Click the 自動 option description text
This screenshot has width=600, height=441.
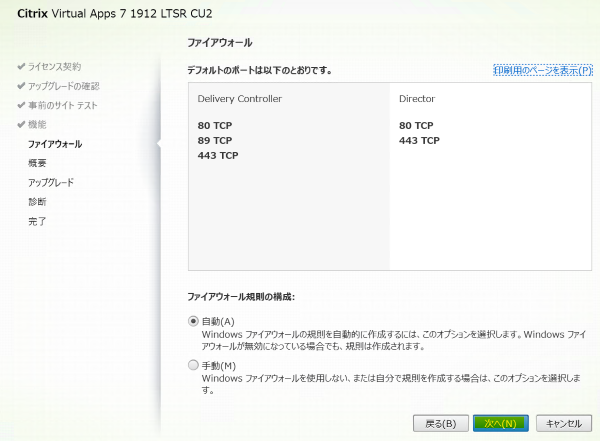(394, 340)
